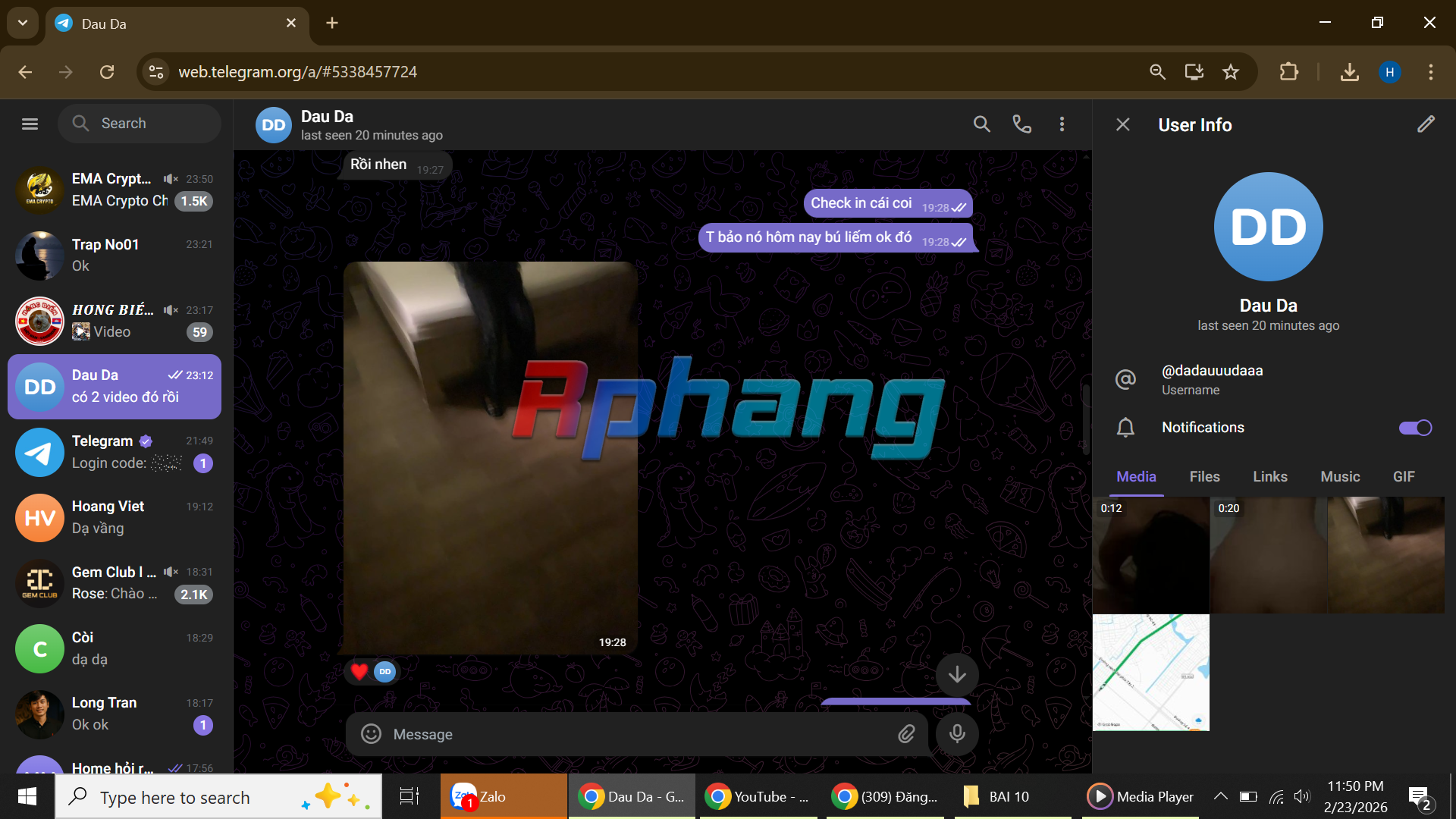Viewport: 1456px width, 819px height.
Task: Open the browser zoom control icon
Action: 1157,72
